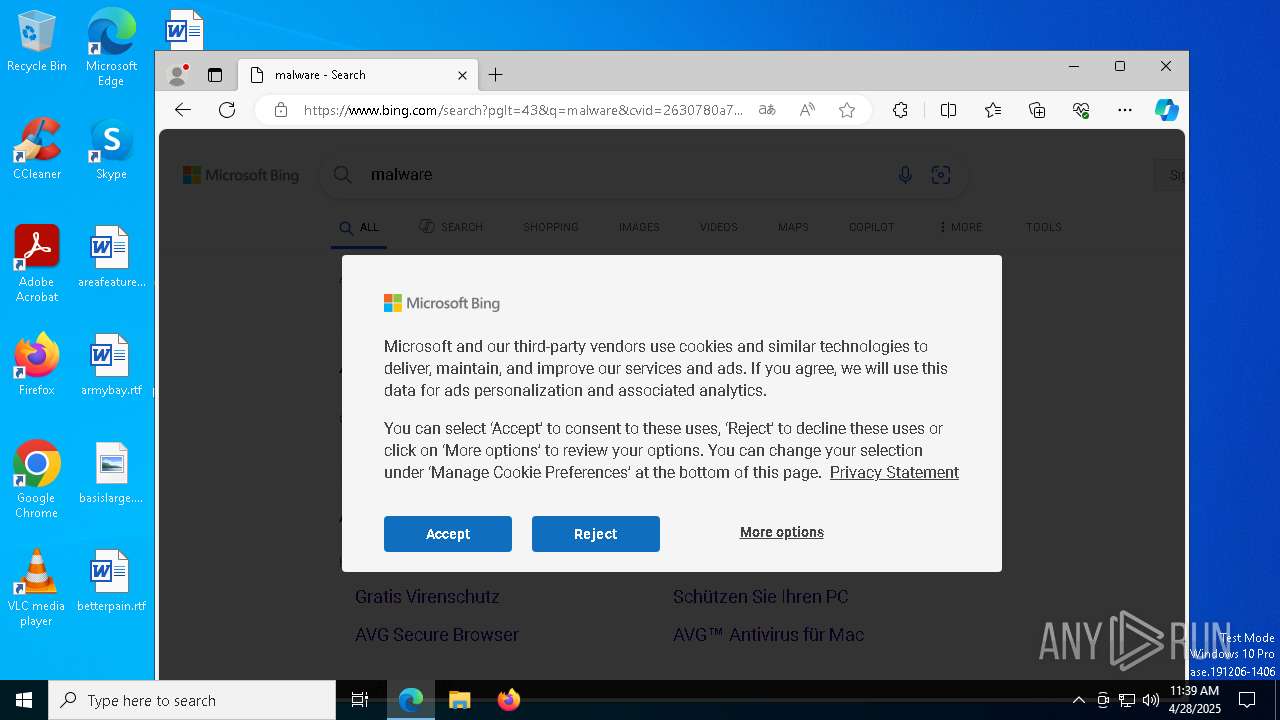Select the betterpain.rtf file icon
The height and width of the screenshot is (720, 1280).
click(111, 581)
